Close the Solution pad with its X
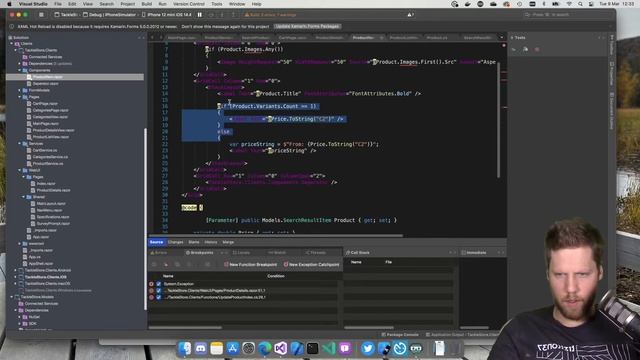Screen dimensions: 640x360 pyautogui.click(x=143, y=38)
